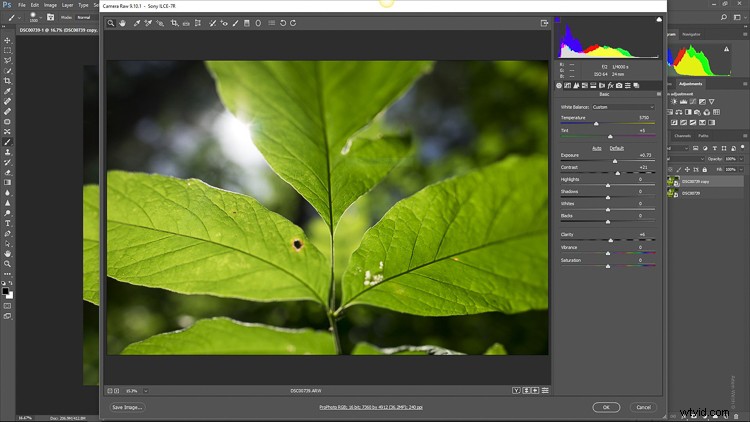Screen dimensions: 750x422
Task: Rotate image clockwise
Action: click(293, 23)
